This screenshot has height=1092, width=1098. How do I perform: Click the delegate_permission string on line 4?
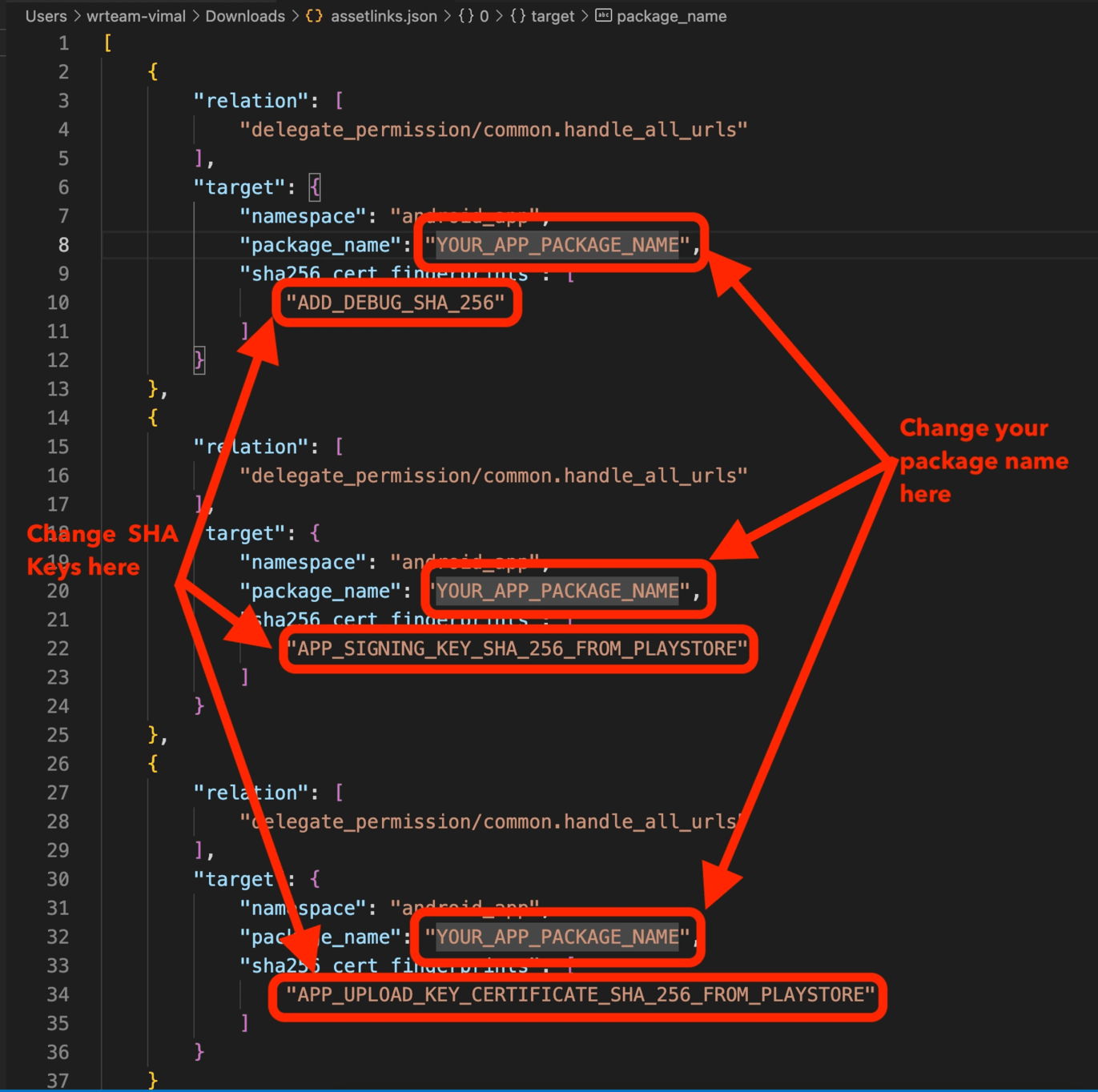point(493,130)
